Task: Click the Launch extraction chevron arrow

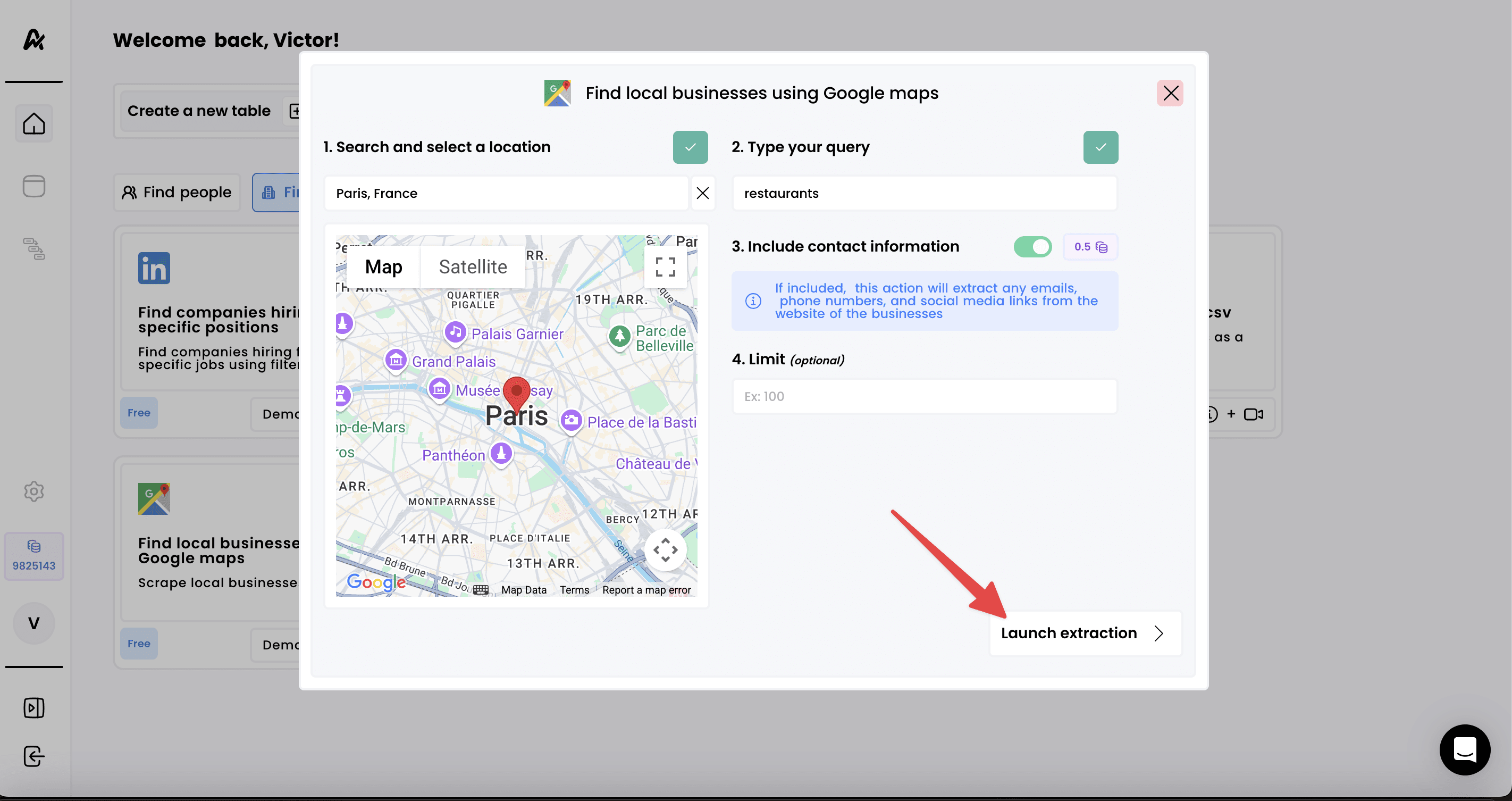Action: coord(1158,633)
